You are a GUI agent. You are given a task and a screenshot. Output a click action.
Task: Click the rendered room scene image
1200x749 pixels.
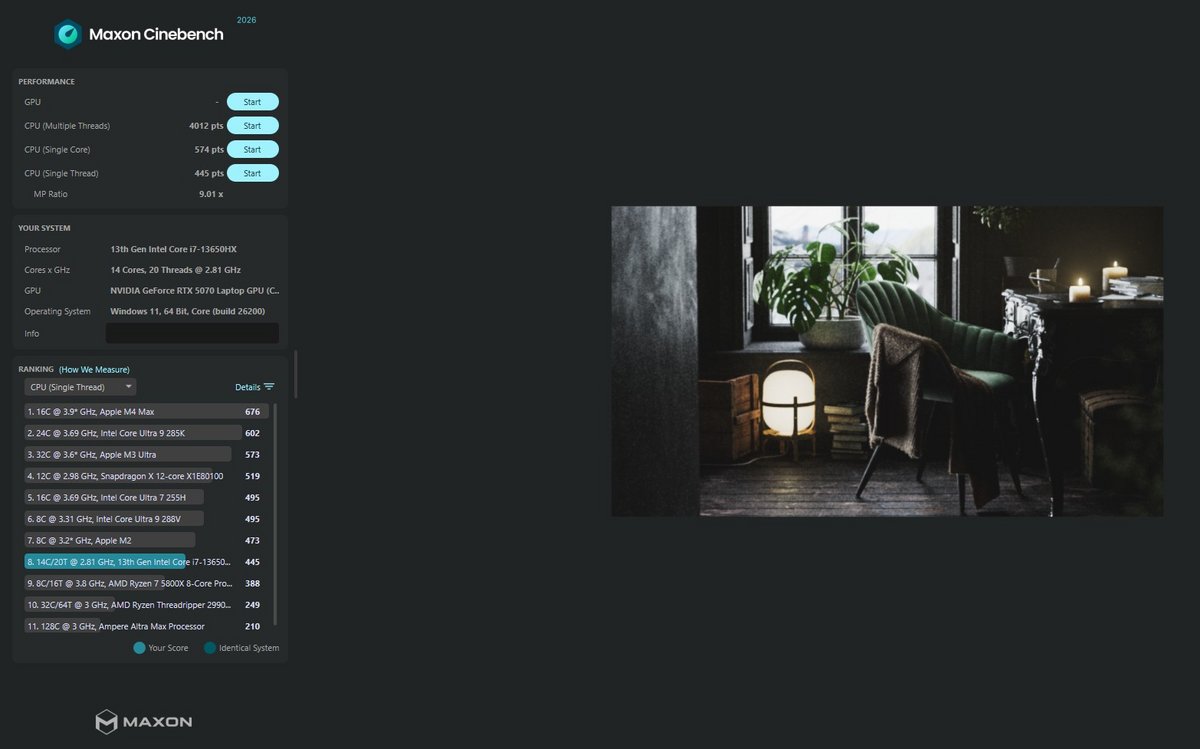(887, 361)
